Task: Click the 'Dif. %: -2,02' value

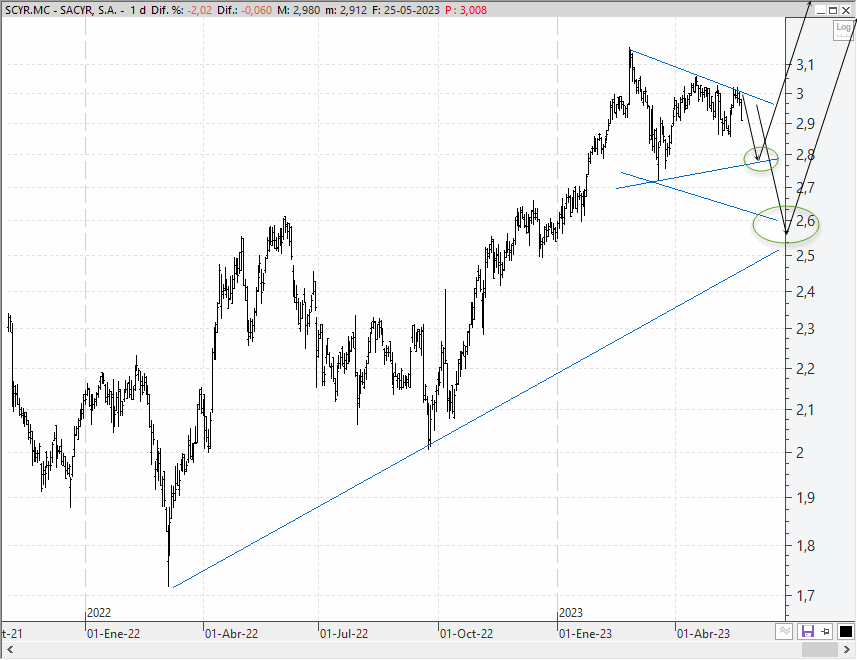Action: point(181,10)
